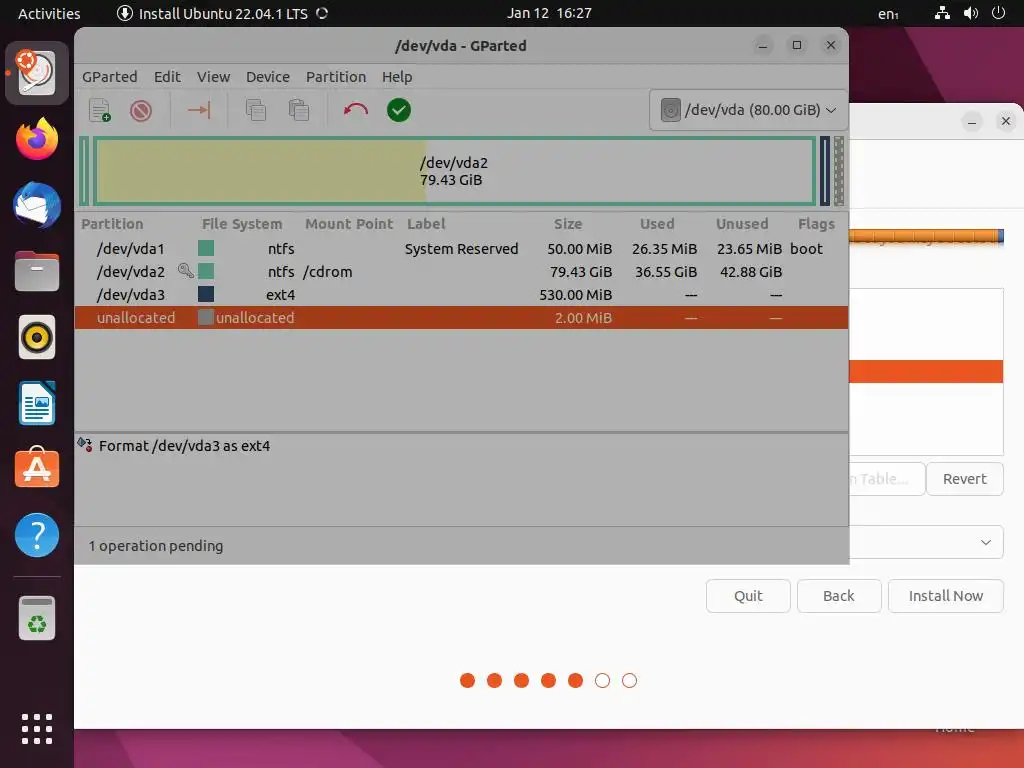Screen dimensions: 1024x768
Task: Select the /dev/vda1 partition row
Action: [x=461, y=248]
